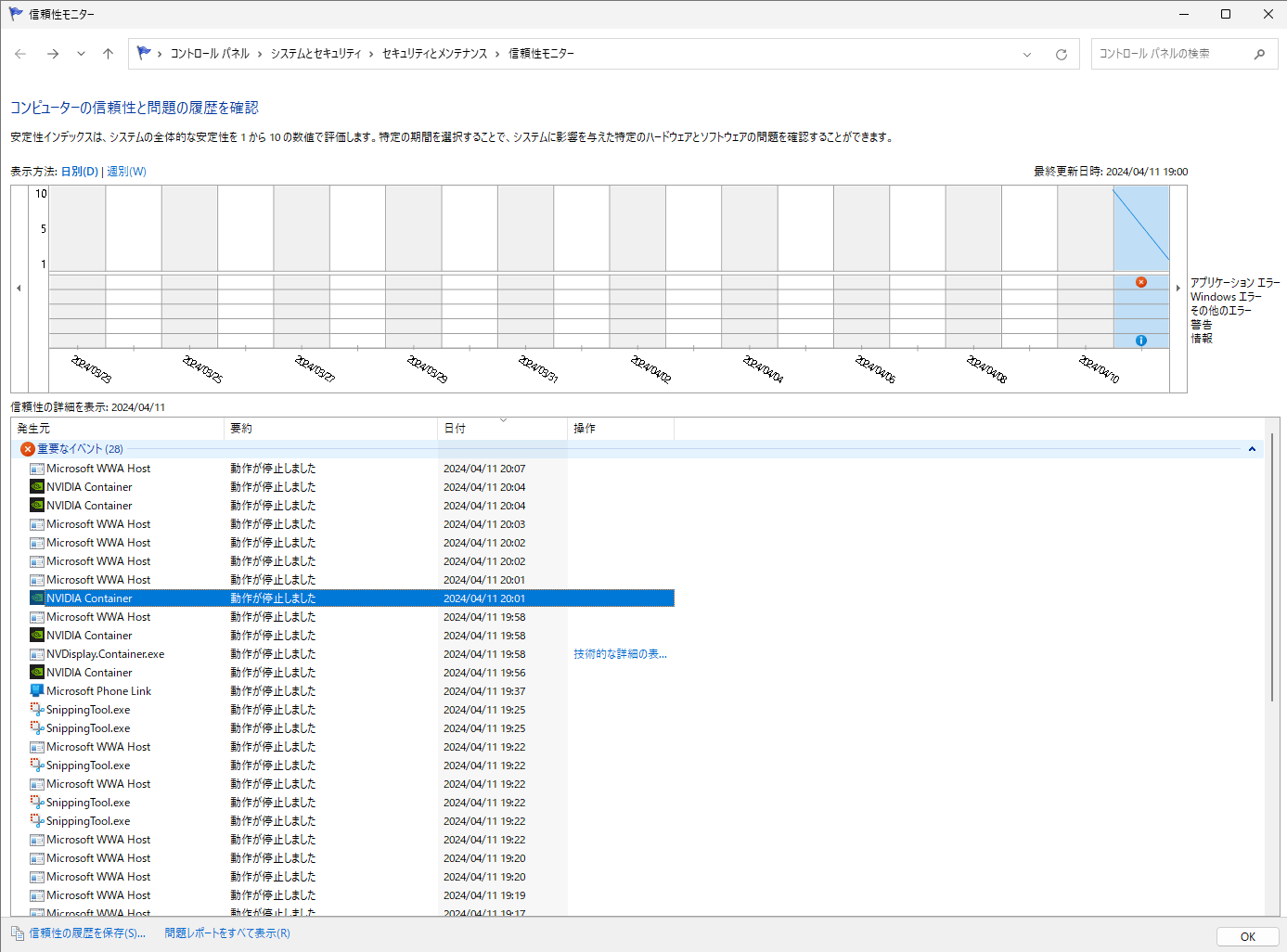Viewport: 1287px width, 952px height.
Task: Sort by the 操作 column header
Action: [621, 429]
